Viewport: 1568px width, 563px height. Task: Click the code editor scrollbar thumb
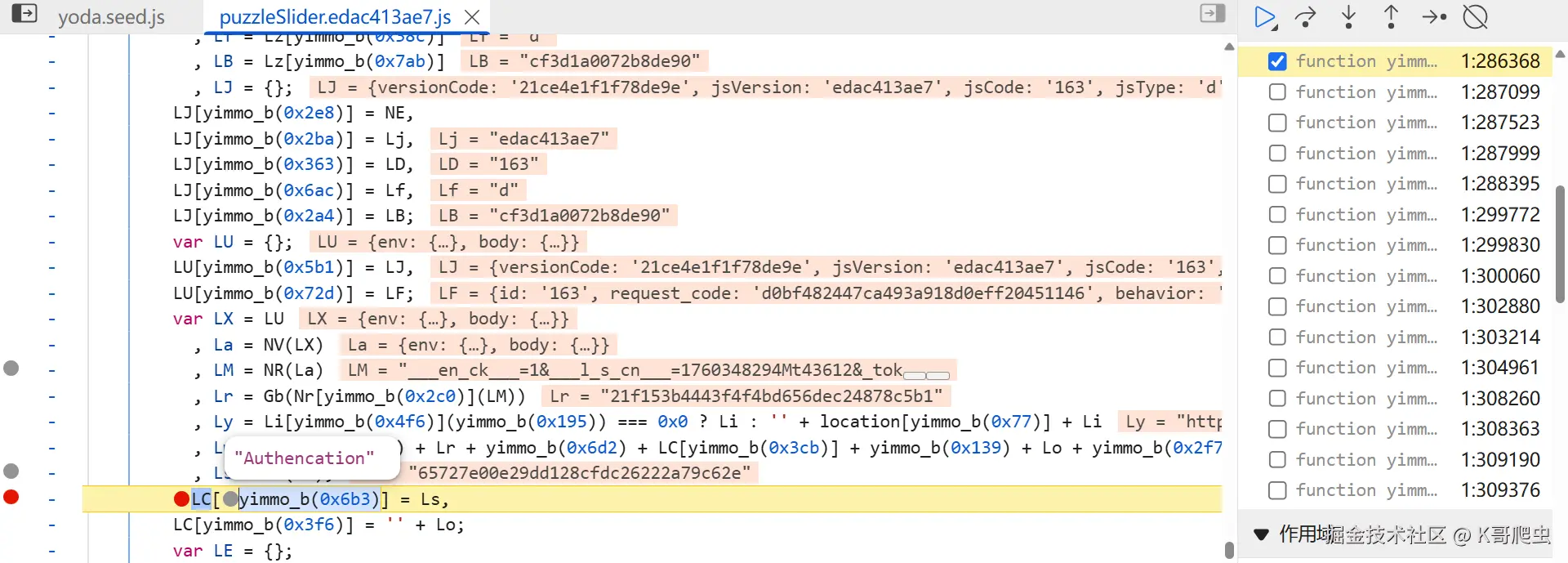tap(1229, 550)
